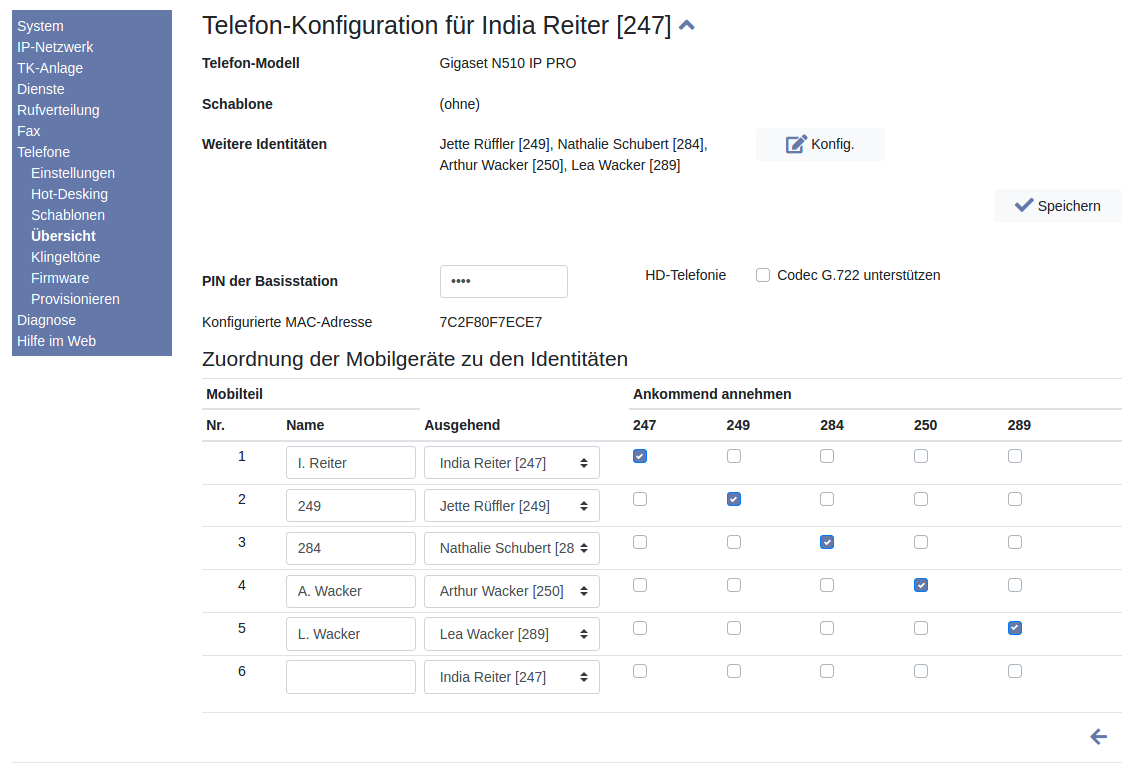Click the back arrow icon at bottom right
The height and width of the screenshot is (772, 1137).
[1098, 737]
